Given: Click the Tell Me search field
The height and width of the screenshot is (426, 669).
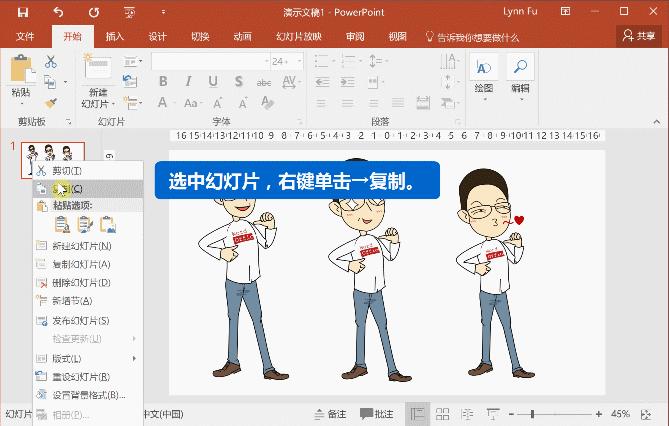Looking at the screenshot, I should coord(478,37).
